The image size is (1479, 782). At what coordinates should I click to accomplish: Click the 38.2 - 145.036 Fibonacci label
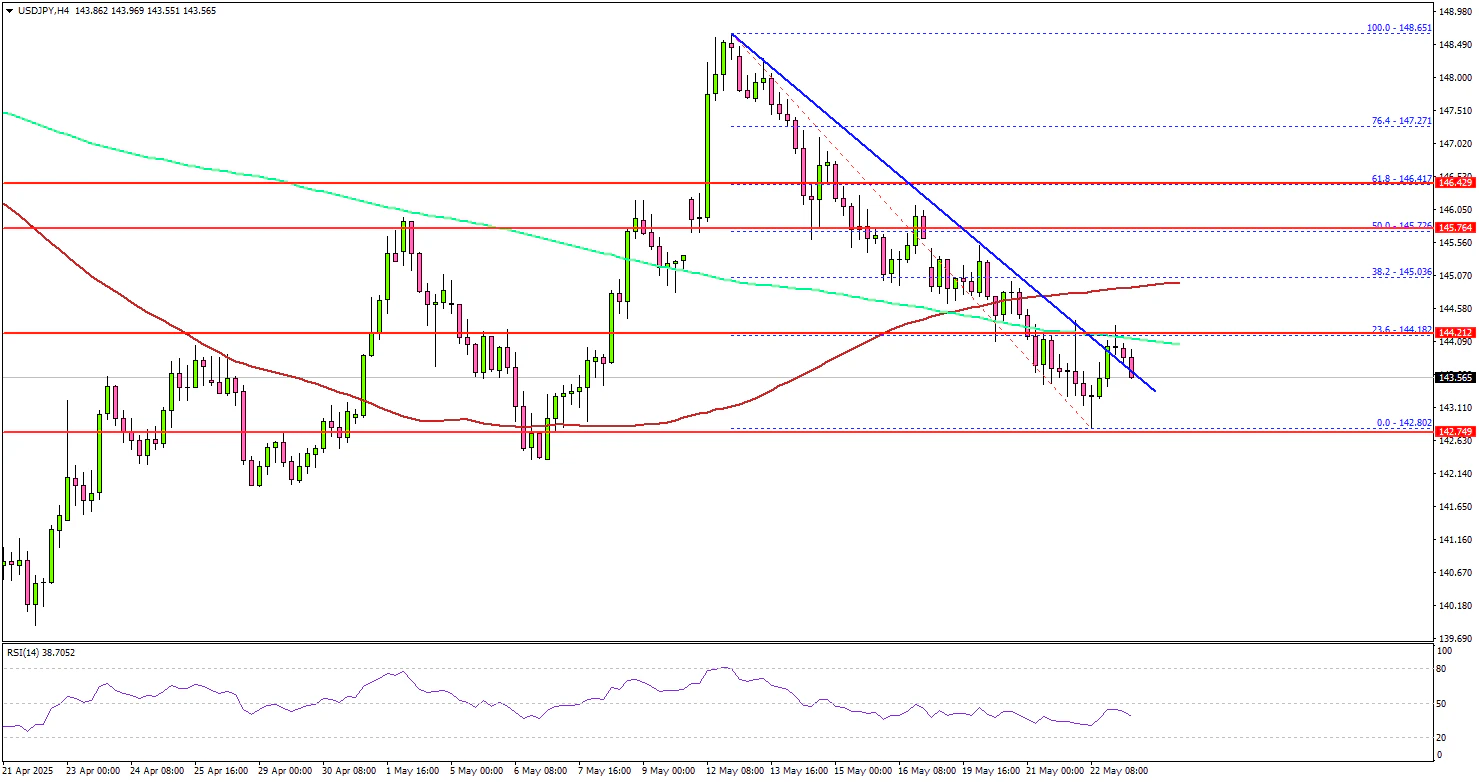1404,271
